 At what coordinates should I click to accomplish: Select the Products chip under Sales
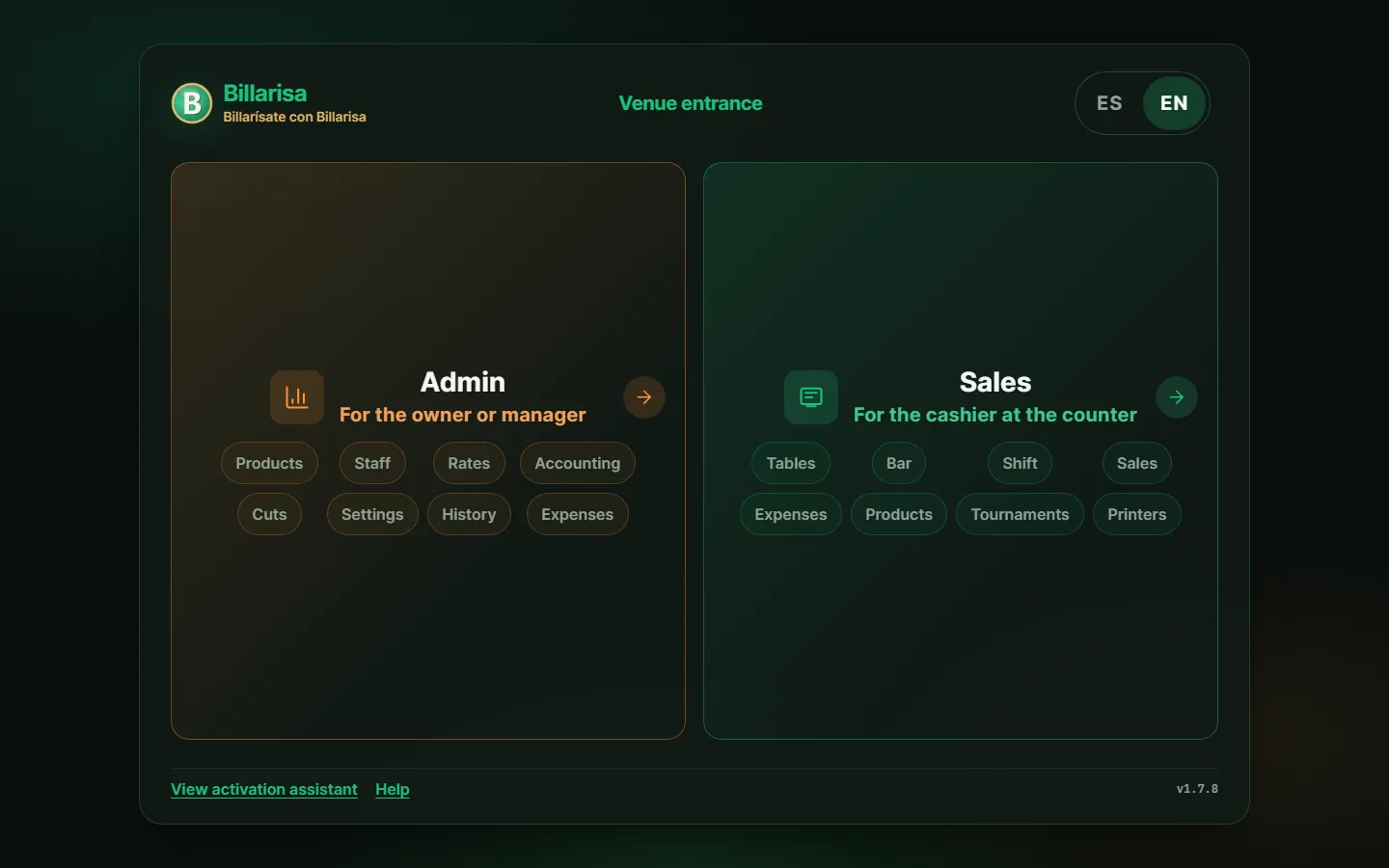pos(899,514)
